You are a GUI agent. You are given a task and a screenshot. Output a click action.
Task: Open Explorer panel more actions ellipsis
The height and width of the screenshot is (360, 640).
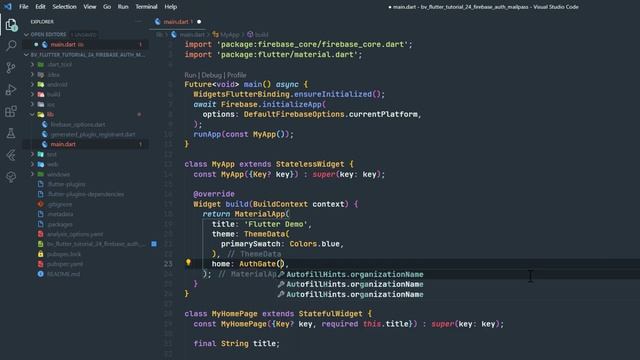pyautogui.click(x=139, y=22)
